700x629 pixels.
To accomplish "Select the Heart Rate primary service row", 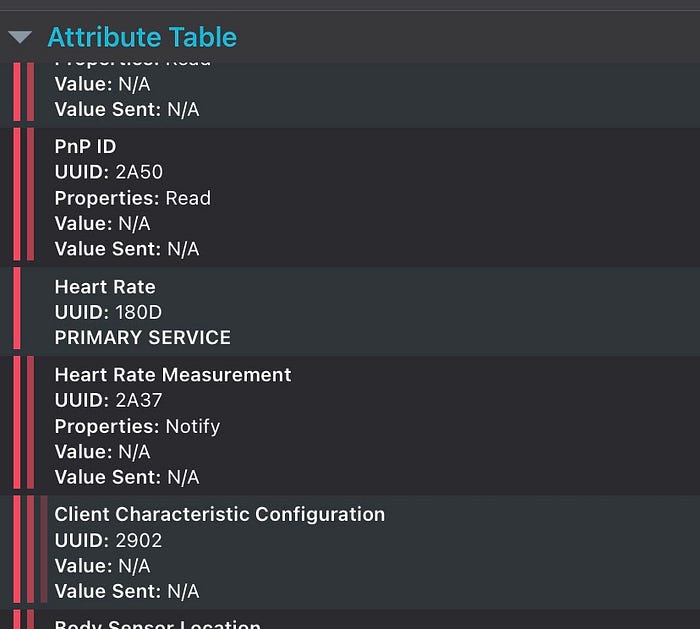I will (x=350, y=312).
